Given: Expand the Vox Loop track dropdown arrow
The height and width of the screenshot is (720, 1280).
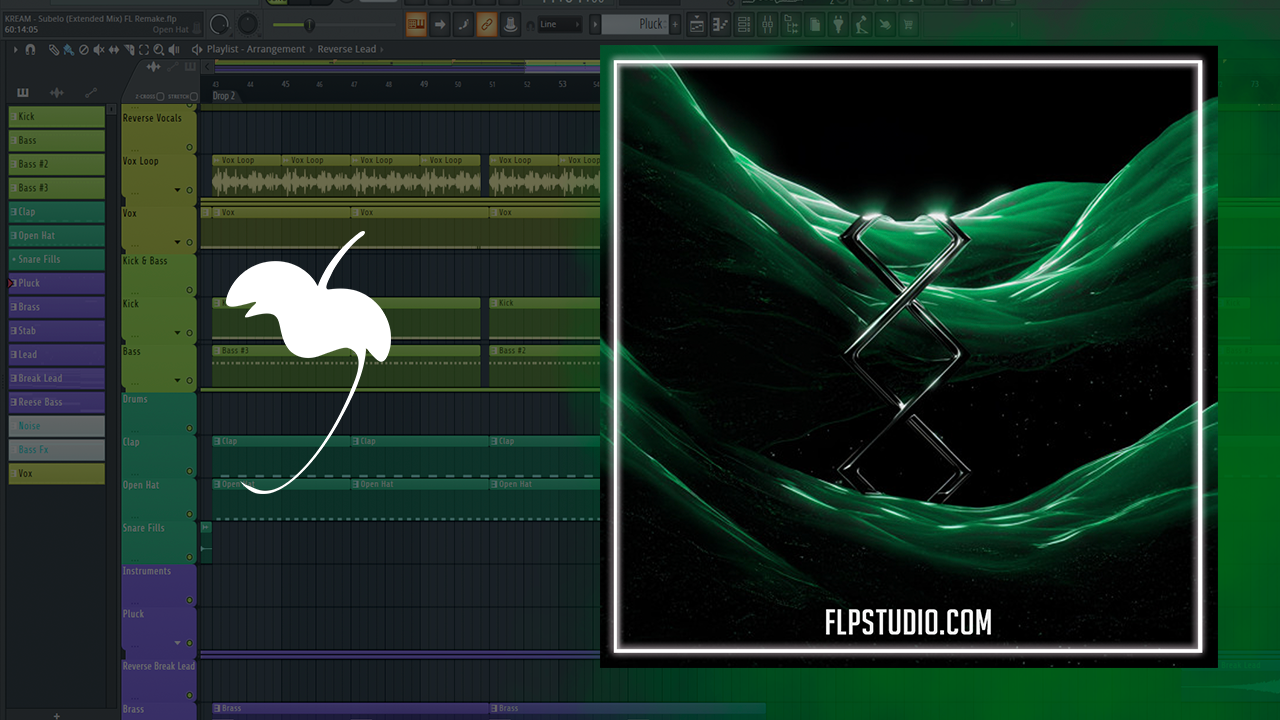Looking at the screenshot, I should click(x=178, y=190).
